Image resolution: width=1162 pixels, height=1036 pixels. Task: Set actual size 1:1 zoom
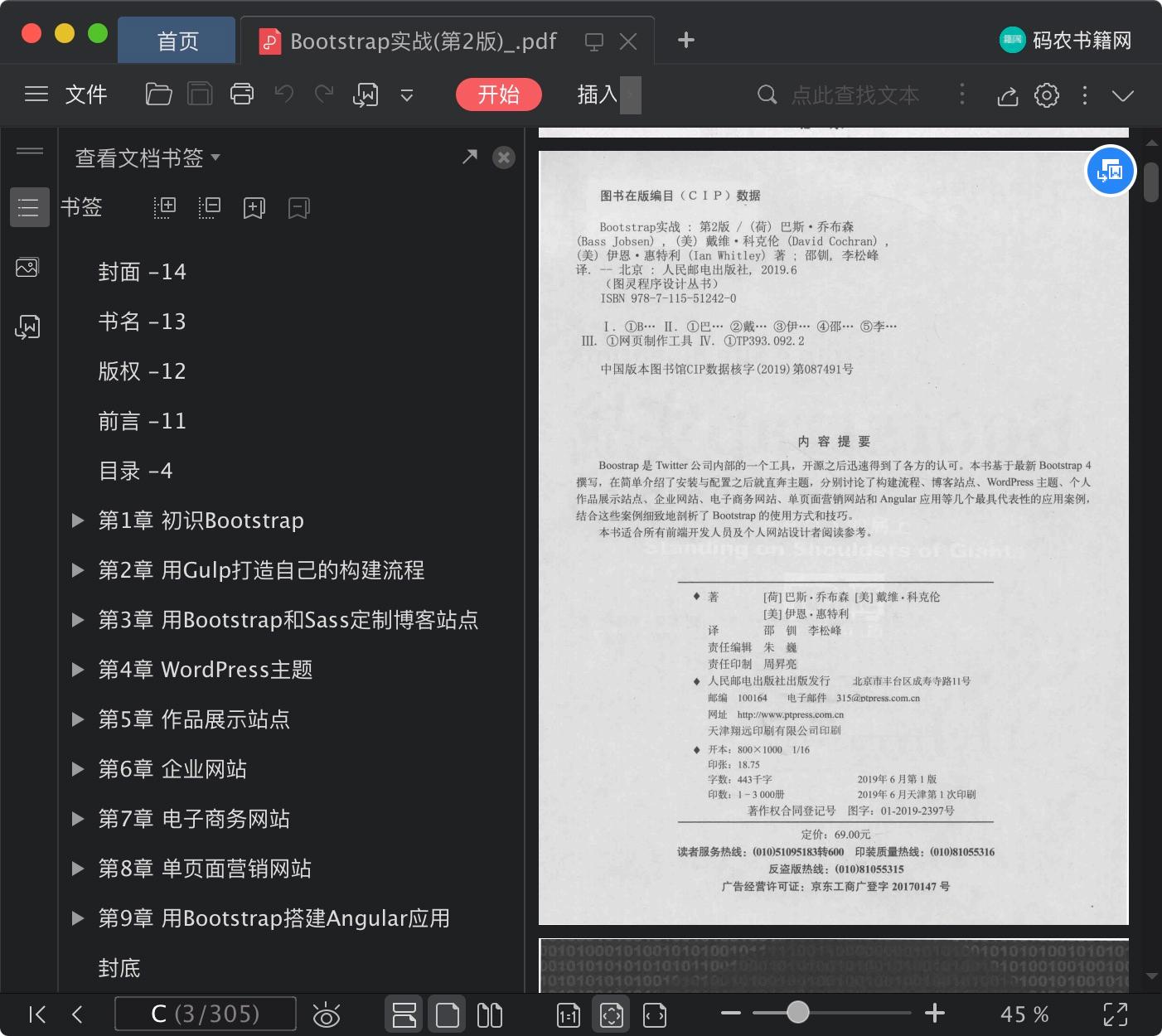569,1014
